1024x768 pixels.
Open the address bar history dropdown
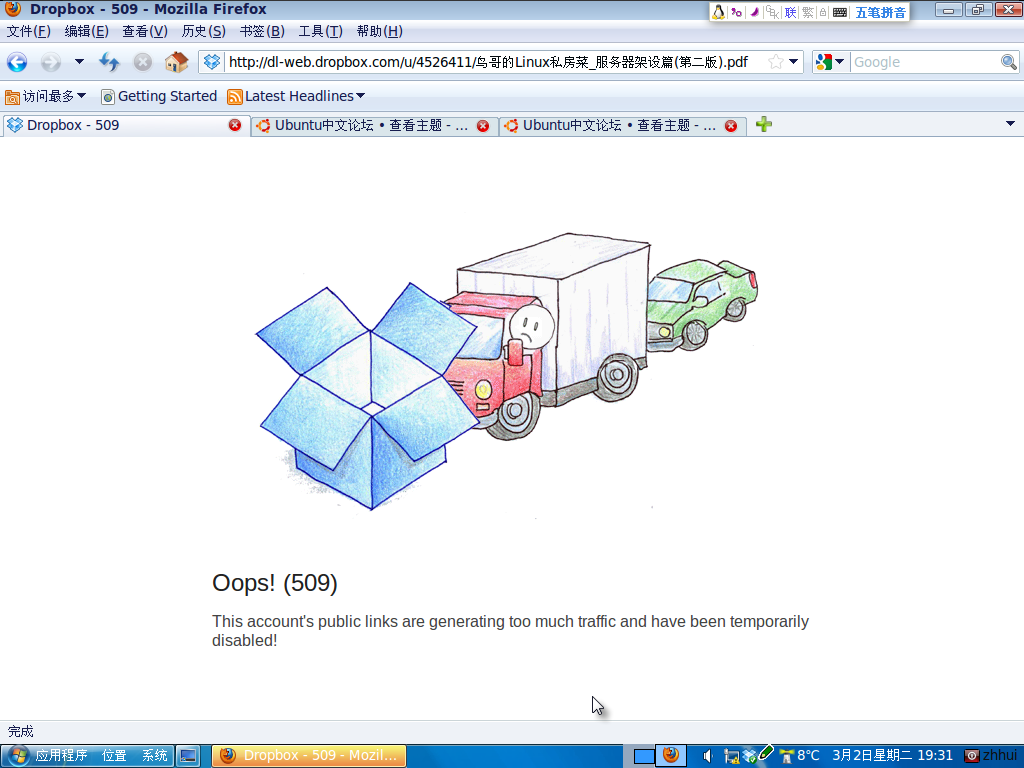pos(793,62)
